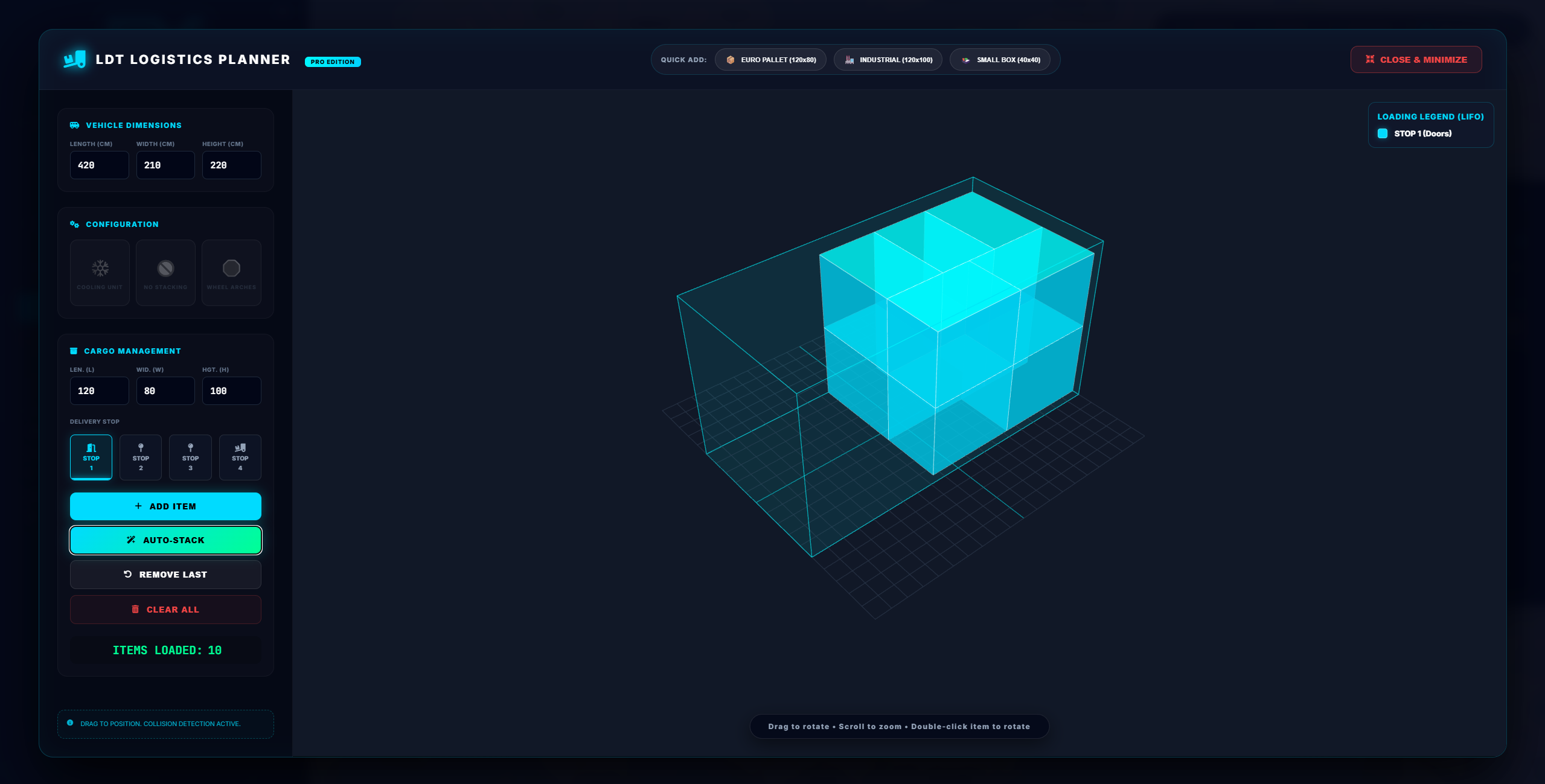
Task: Quick add a Euro Pallet (120x80)
Action: (x=770, y=60)
